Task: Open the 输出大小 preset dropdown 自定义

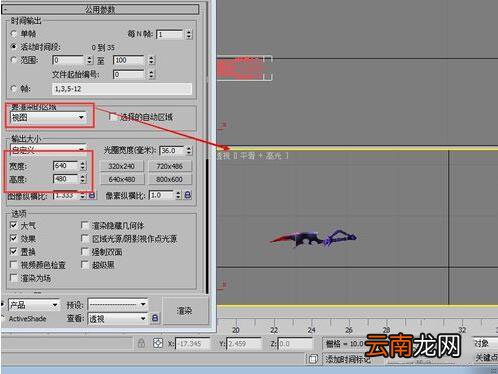Action: [48, 150]
